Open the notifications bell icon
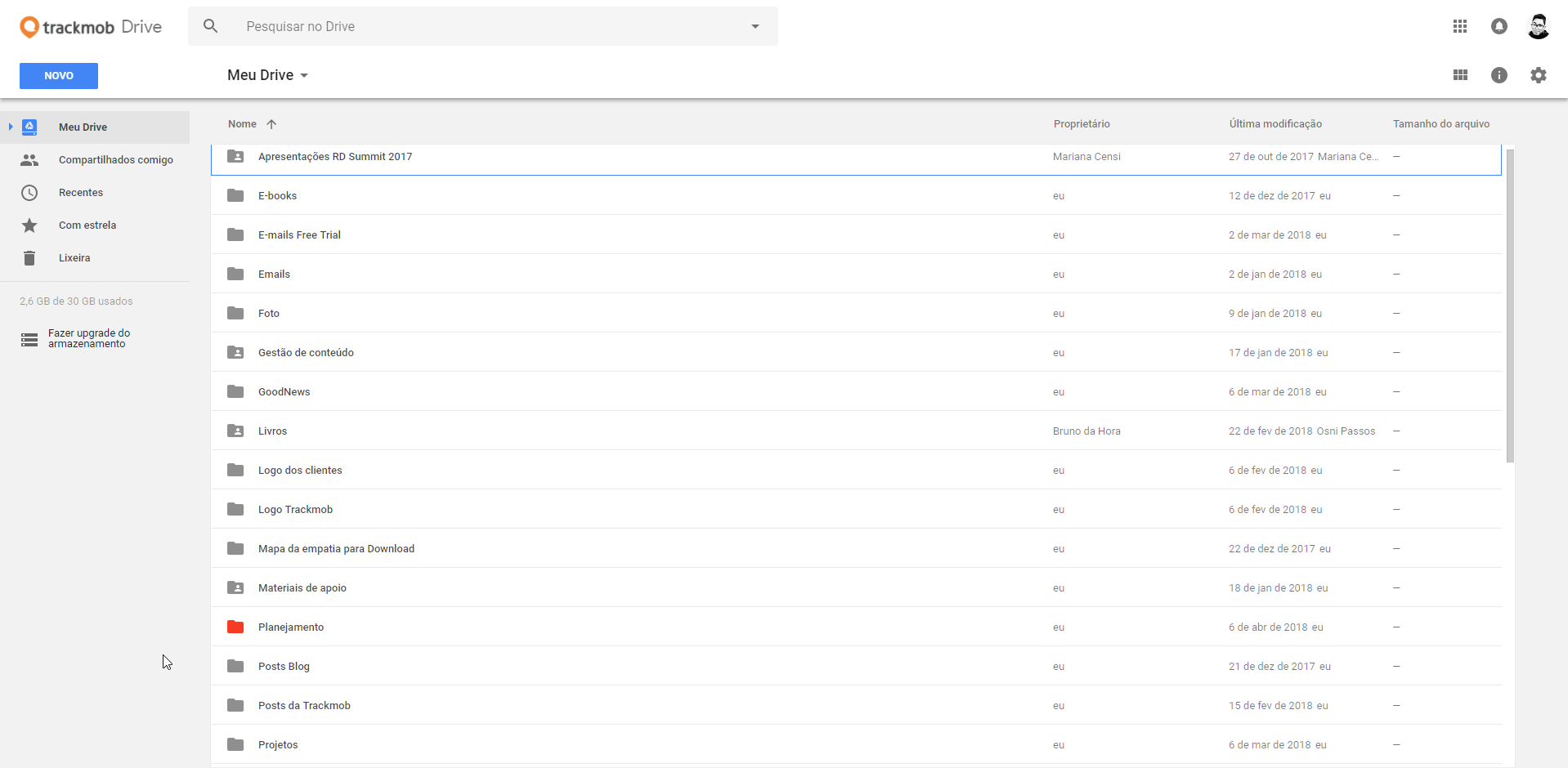The image size is (1568, 768). pos(1499,26)
